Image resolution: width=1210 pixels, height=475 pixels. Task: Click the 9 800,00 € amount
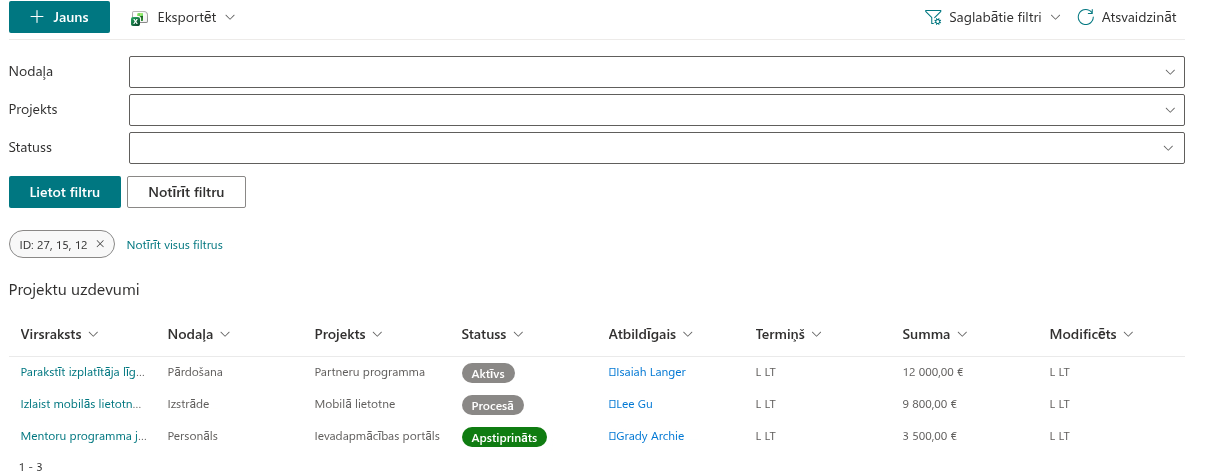[929, 404]
